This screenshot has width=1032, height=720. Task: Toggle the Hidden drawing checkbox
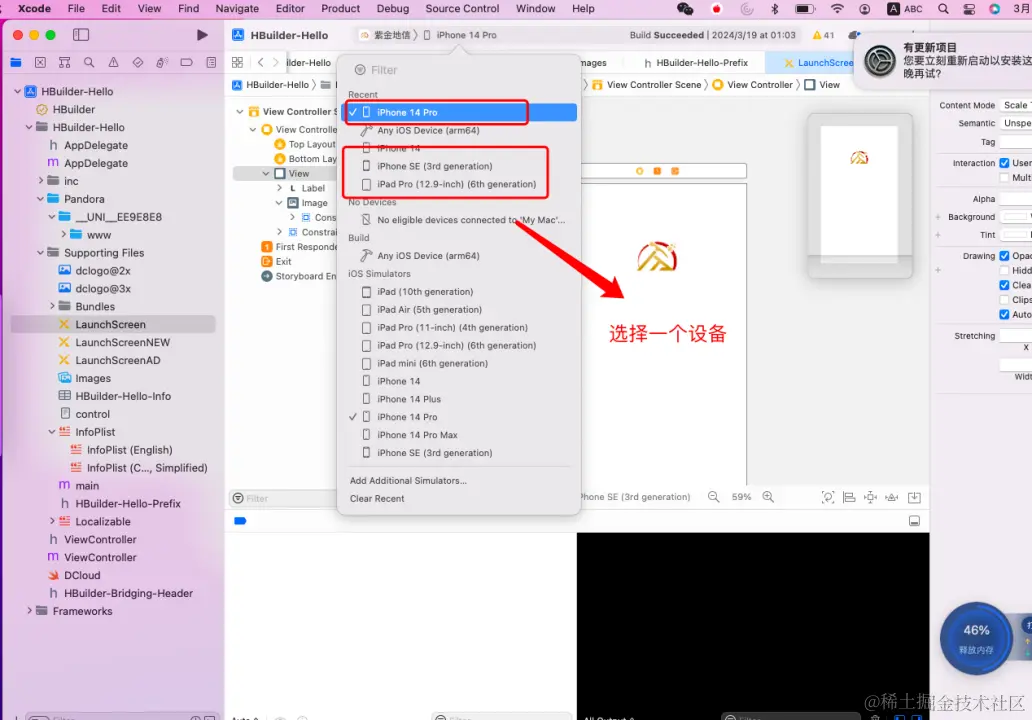pos(1004,270)
